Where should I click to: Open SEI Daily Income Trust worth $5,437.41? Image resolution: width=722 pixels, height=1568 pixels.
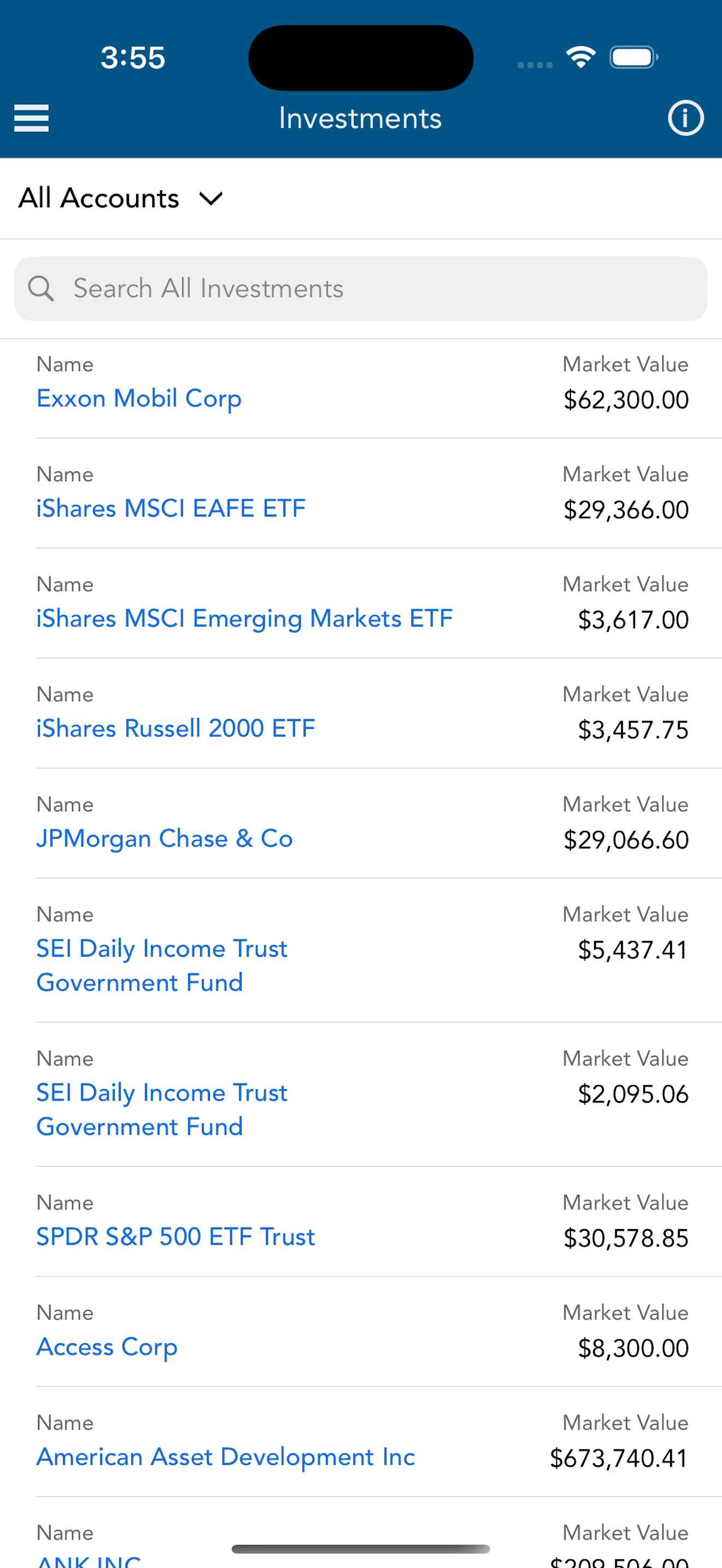click(x=162, y=966)
